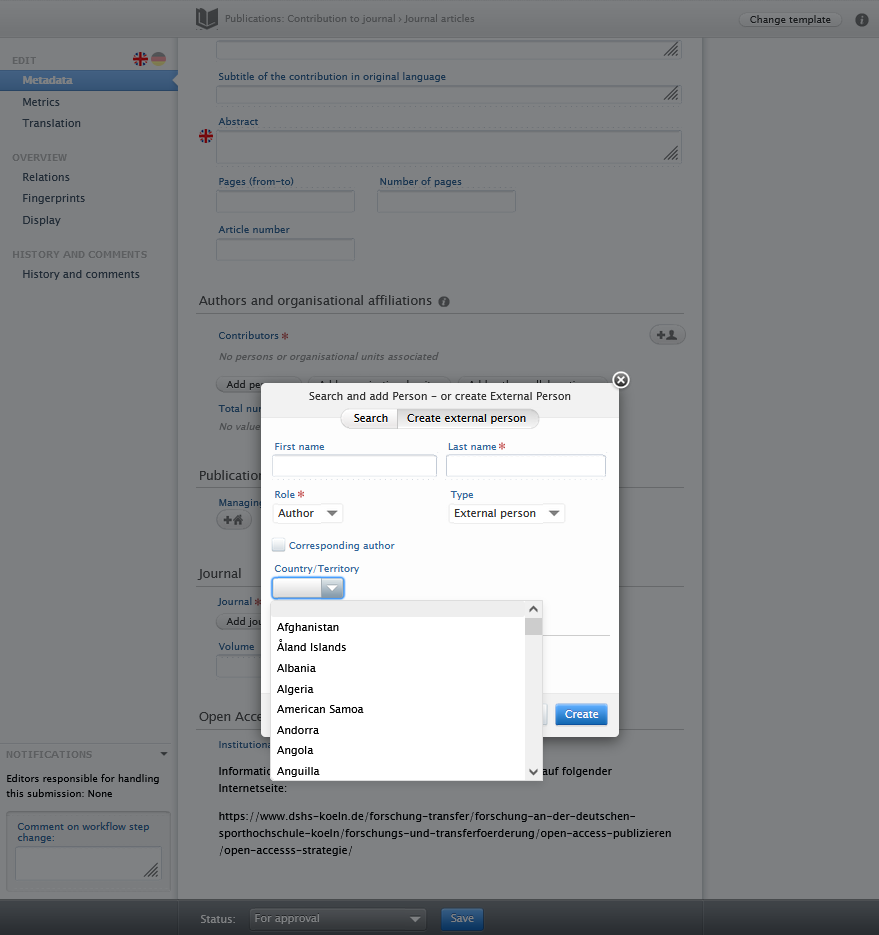Open the Metrics section in the sidebar
This screenshot has width=879, height=935.
(x=41, y=101)
